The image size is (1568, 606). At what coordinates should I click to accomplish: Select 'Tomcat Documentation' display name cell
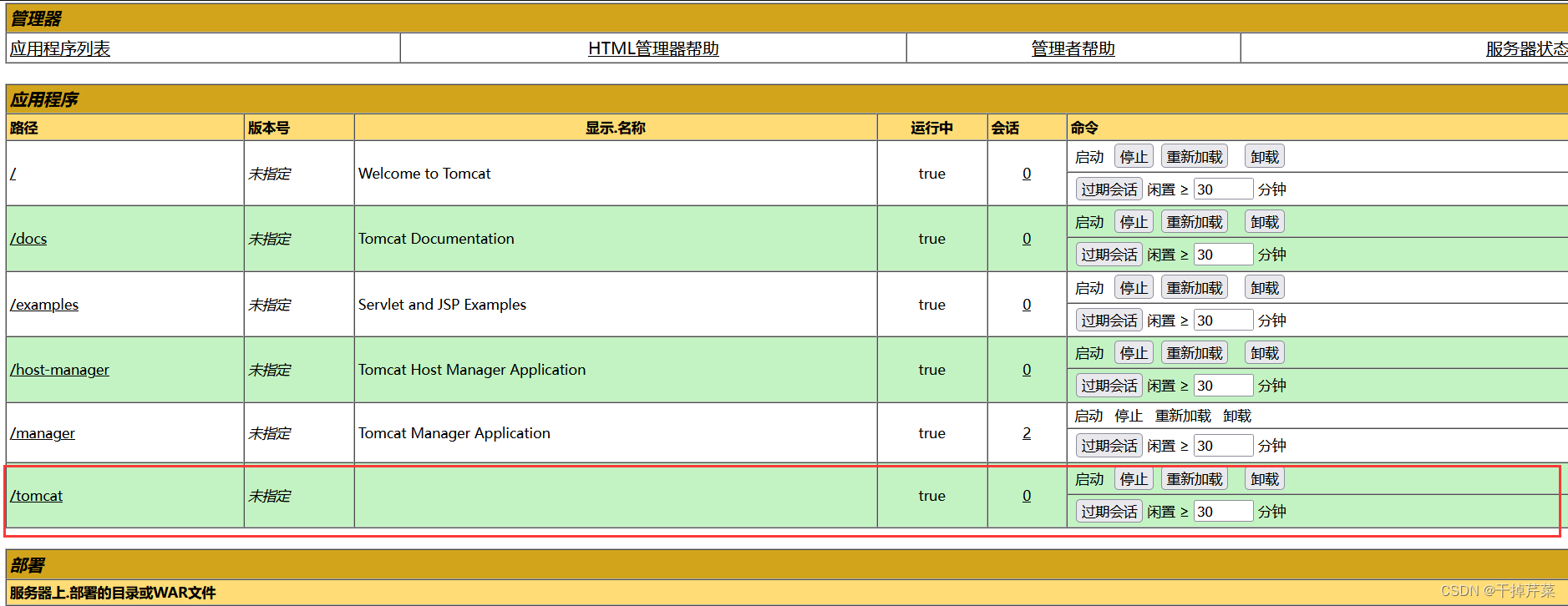[x=616, y=239]
